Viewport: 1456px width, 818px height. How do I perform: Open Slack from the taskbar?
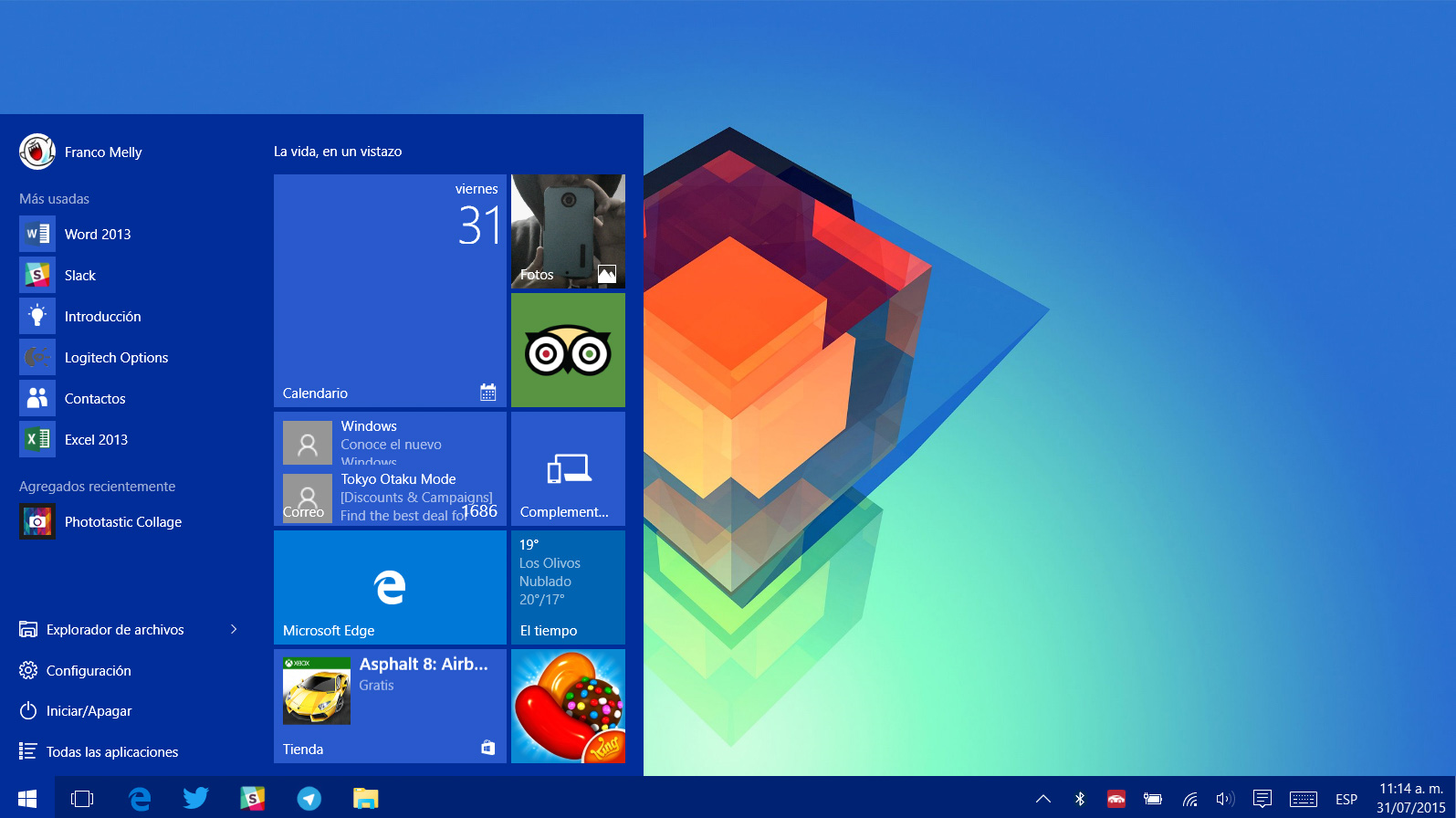252,798
